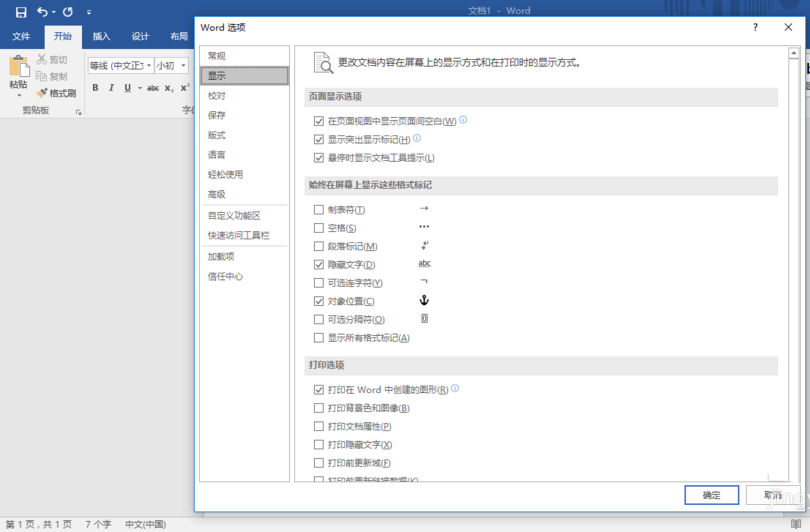Click the Redo icon in title bar
810x532 pixels.
coord(68,12)
